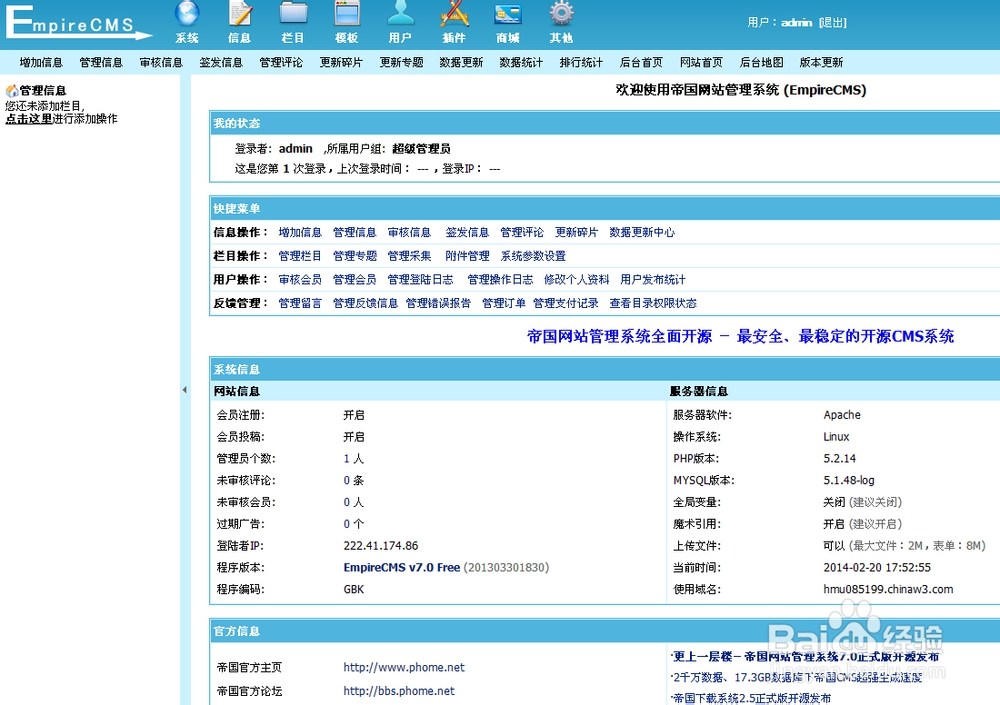Open 管理评论 in the quick menu
The width and height of the screenshot is (1000, 705).
click(x=522, y=232)
